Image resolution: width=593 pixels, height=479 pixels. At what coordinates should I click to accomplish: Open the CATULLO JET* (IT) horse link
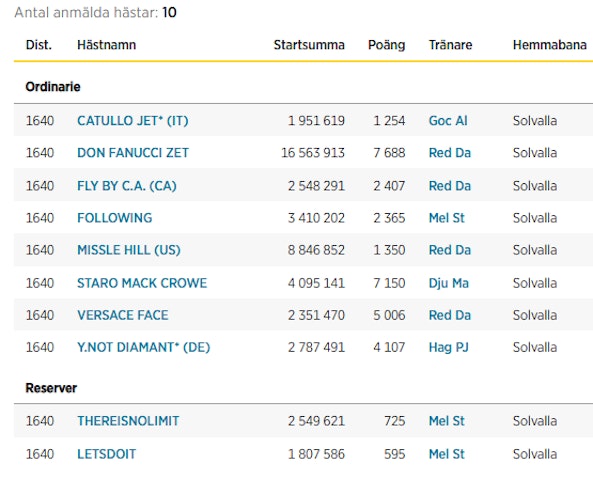coord(133,121)
